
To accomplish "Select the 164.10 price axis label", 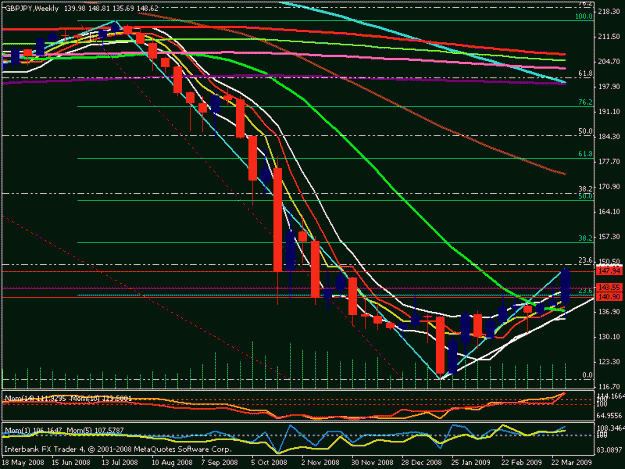I will pos(609,212).
